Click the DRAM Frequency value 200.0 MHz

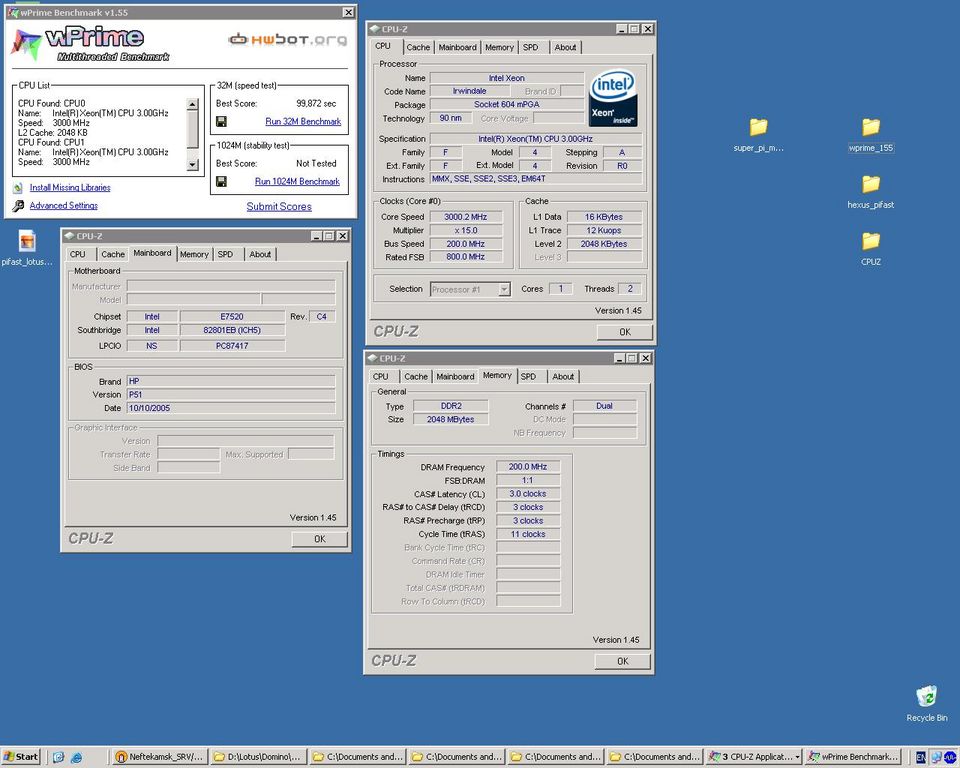(x=528, y=467)
